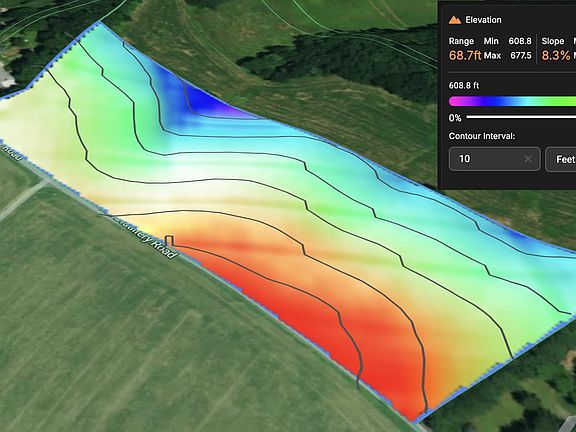This screenshot has height=432, width=576.
Task: Click the overlay opacity slider track near 0%
Action: (x=521, y=118)
